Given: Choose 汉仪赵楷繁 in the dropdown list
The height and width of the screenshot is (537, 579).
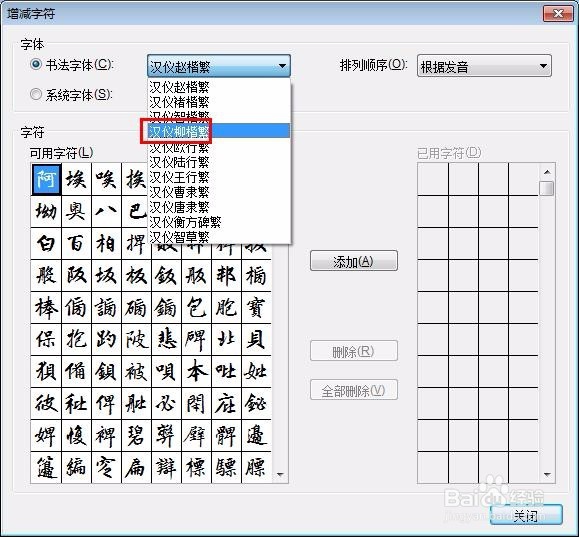Looking at the screenshot, I should (x=219, y=87).
